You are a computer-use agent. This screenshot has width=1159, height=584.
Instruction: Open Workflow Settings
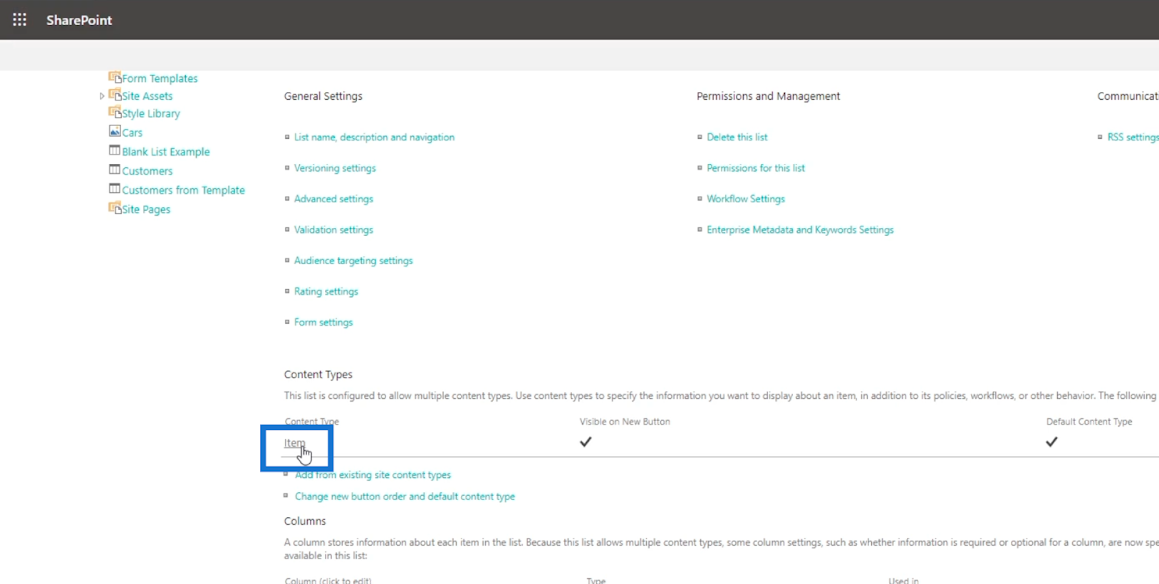tap(746, 200)
